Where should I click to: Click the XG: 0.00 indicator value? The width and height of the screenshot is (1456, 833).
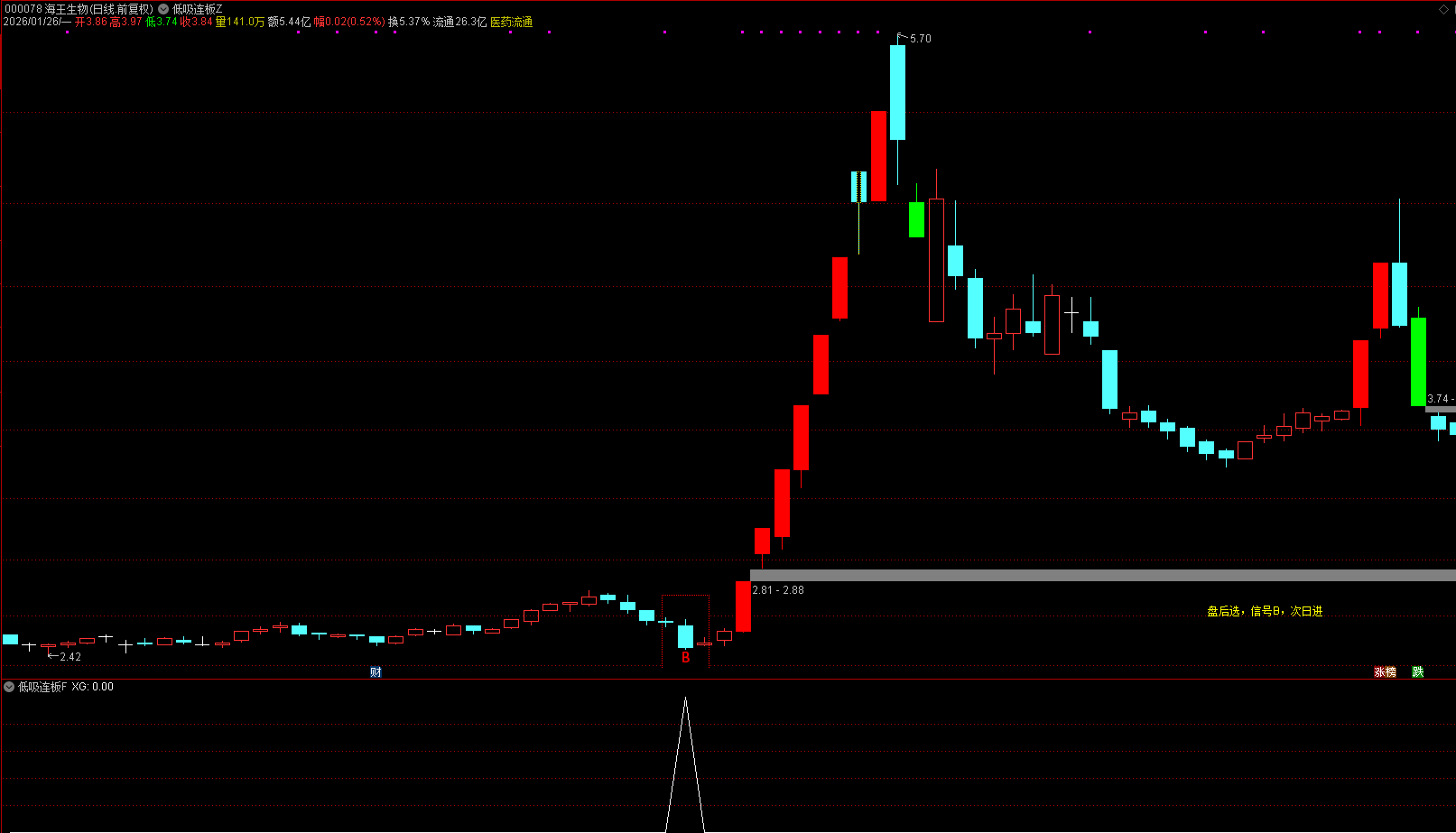pyautogui.click(x=93, y=687)
